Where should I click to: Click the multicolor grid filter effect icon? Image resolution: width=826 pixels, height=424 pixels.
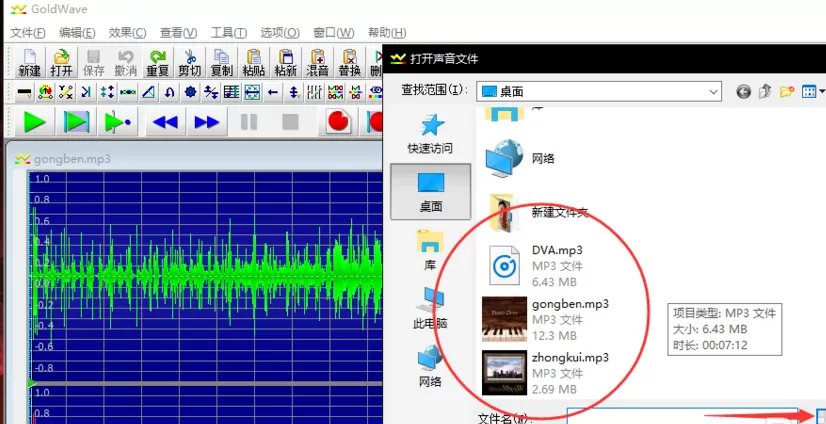pos(336,93)
